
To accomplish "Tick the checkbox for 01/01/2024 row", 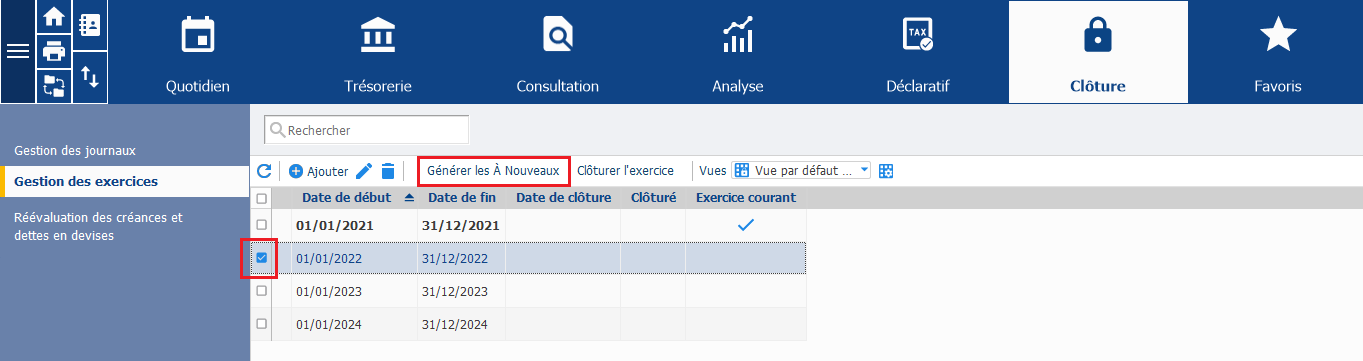I will point(262,324).
